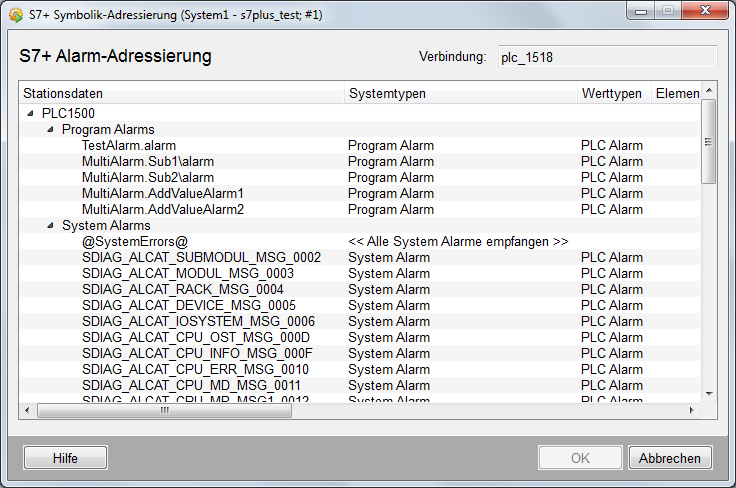The width and height of the screenshot is (736, 488).
Task: Select SDIAG_ALCAT_CPU_MD_MSG_0011
Action: [x=191, y=385]
